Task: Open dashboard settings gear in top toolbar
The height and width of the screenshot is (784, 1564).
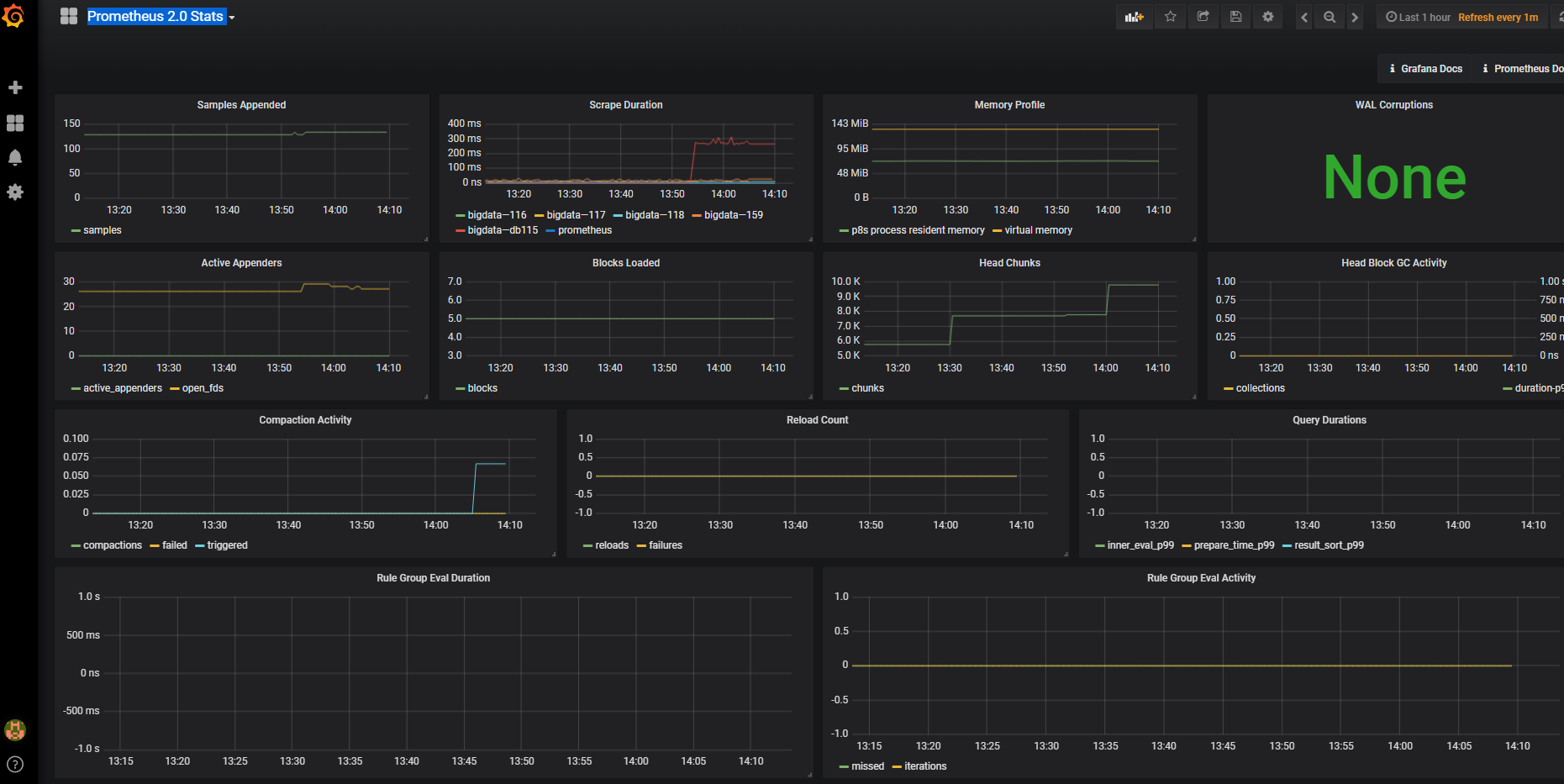Action: click(x=1268, y=17)
